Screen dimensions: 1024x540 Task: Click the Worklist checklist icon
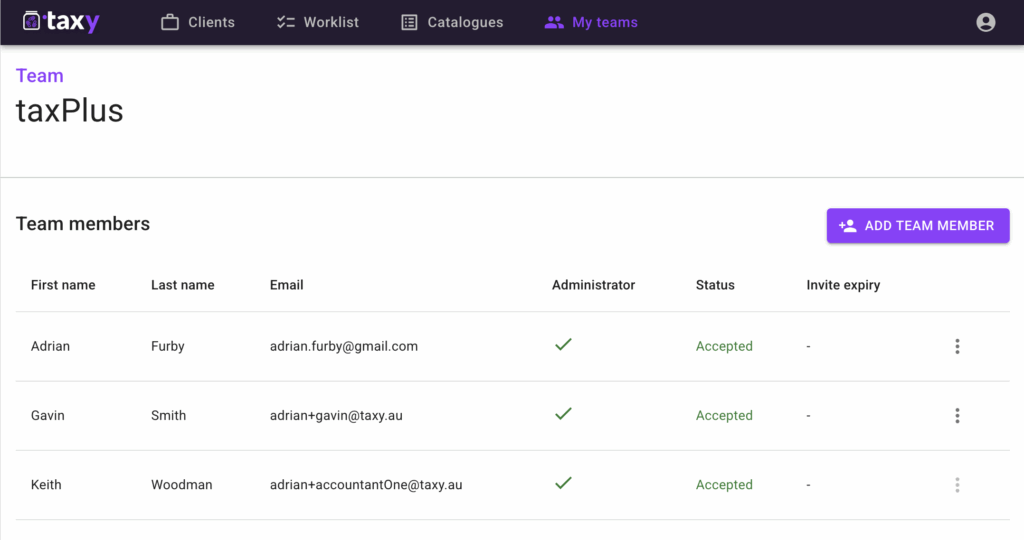click(285, 22)
